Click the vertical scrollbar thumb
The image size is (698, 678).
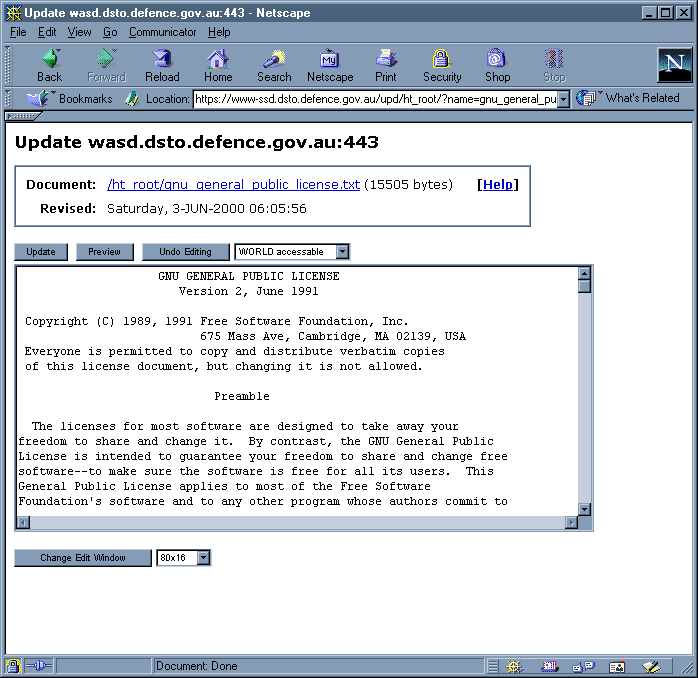tap(584, 286)
